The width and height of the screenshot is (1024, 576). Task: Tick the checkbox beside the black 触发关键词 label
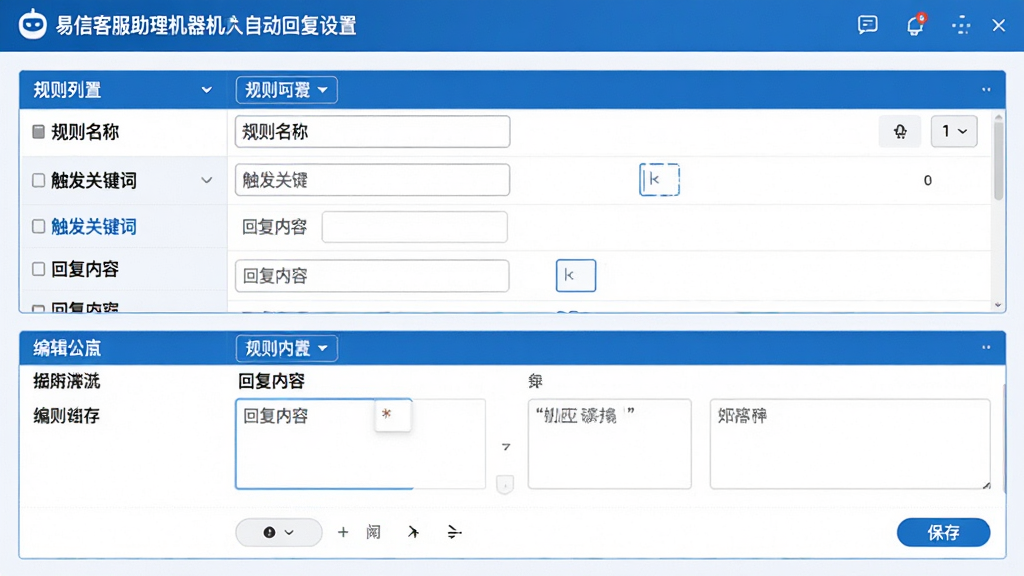[x=39, y=180]
